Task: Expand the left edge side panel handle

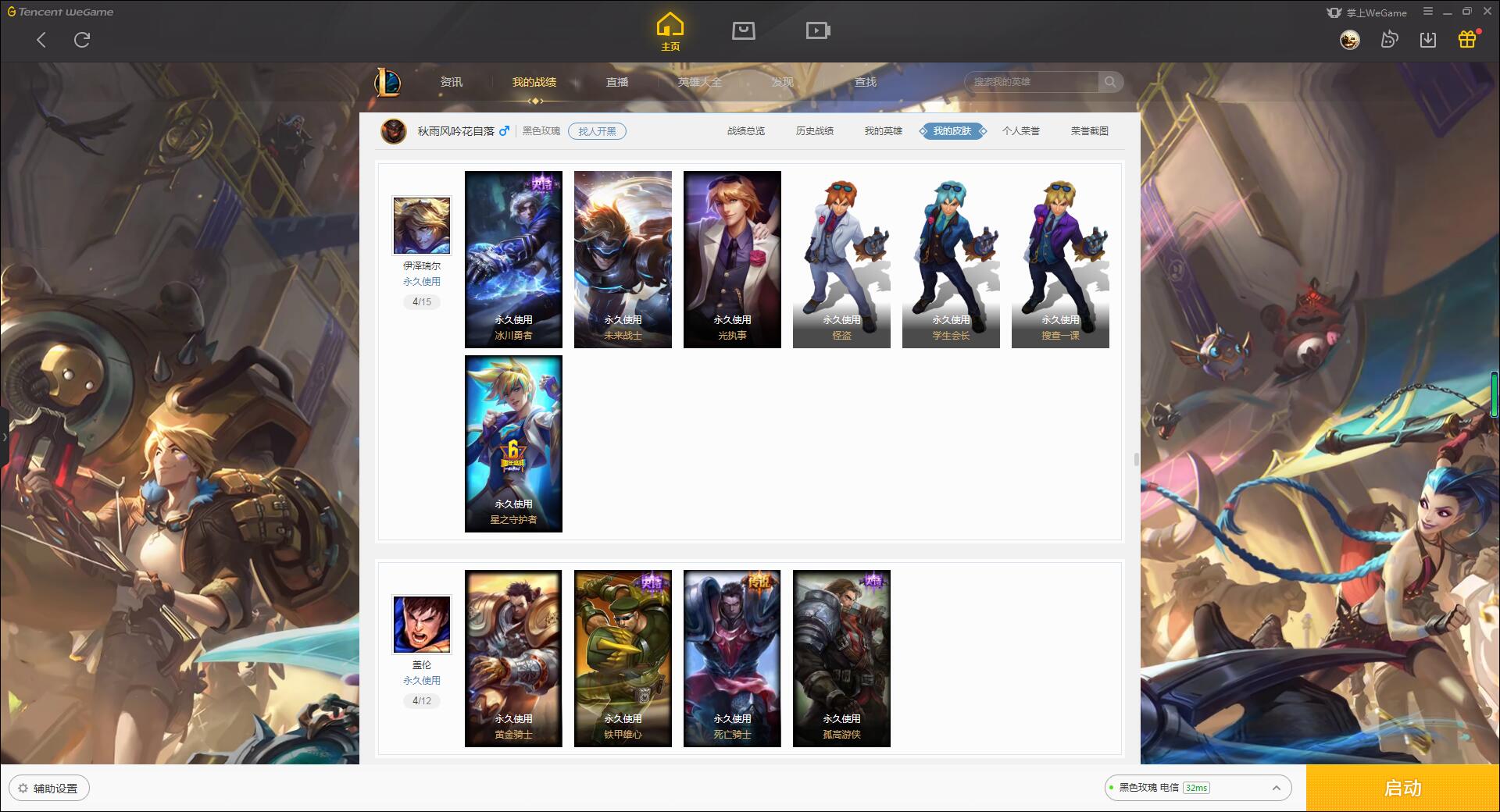Action: point(4,437)
